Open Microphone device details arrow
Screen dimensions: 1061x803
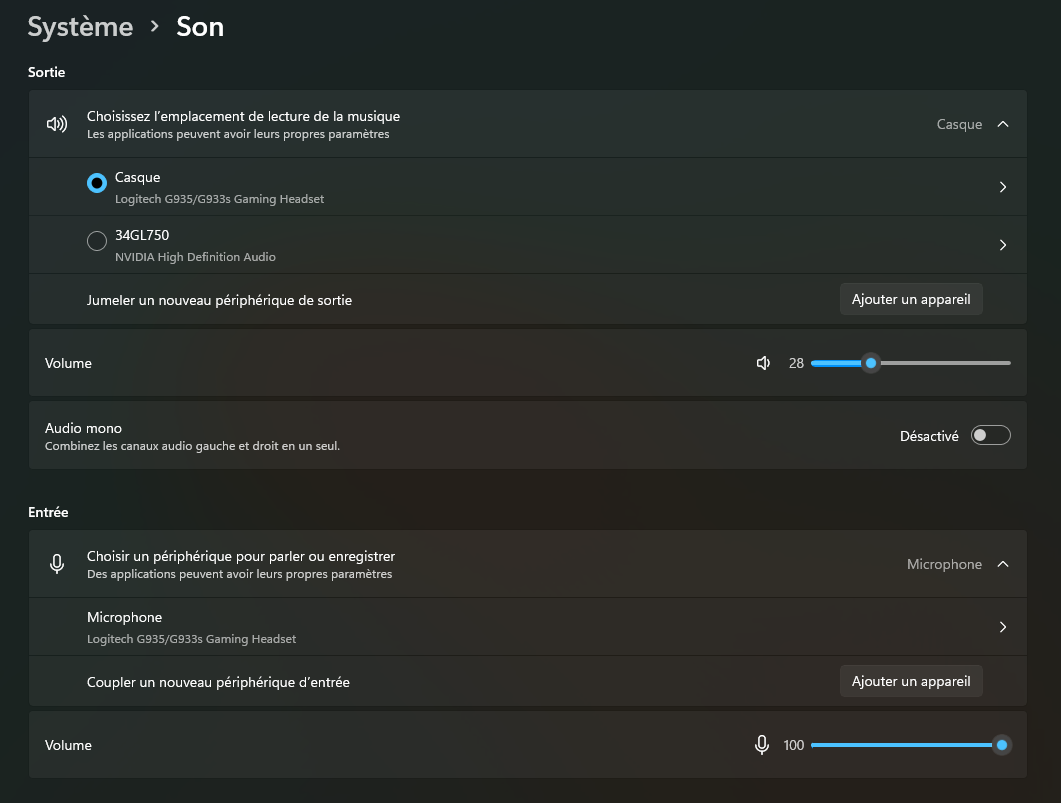tap(1002, 627)
